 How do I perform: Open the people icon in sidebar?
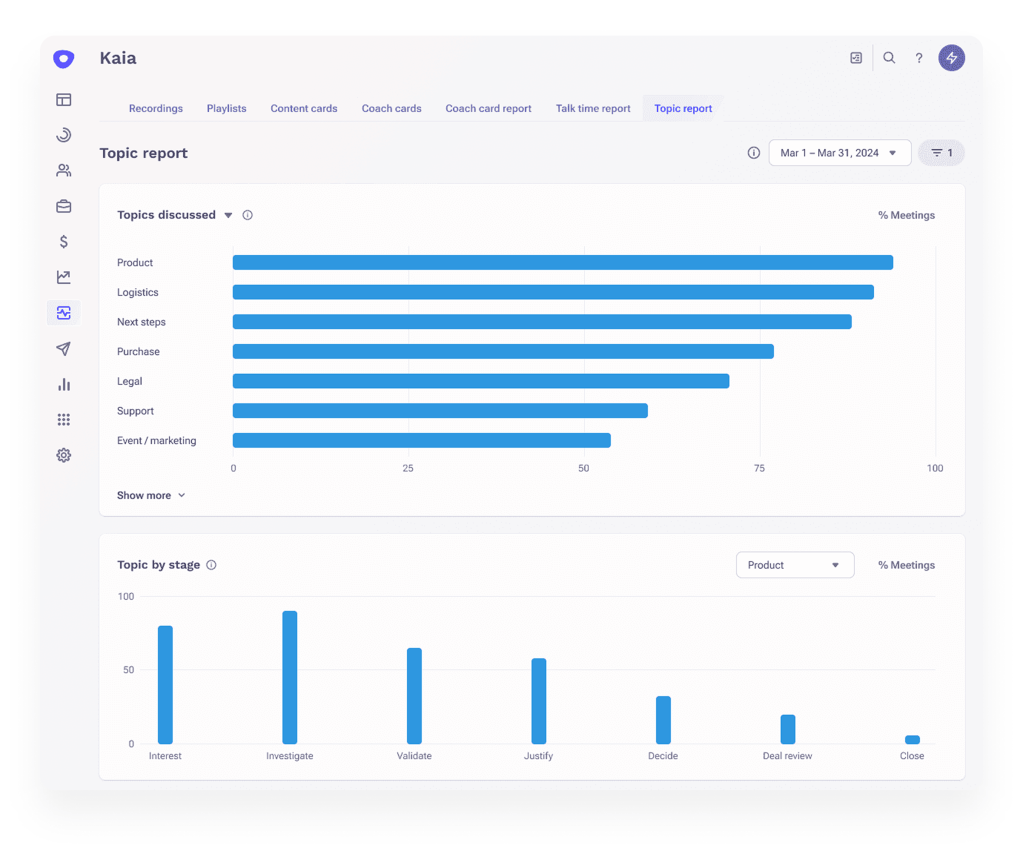click(x=64, y=171)
